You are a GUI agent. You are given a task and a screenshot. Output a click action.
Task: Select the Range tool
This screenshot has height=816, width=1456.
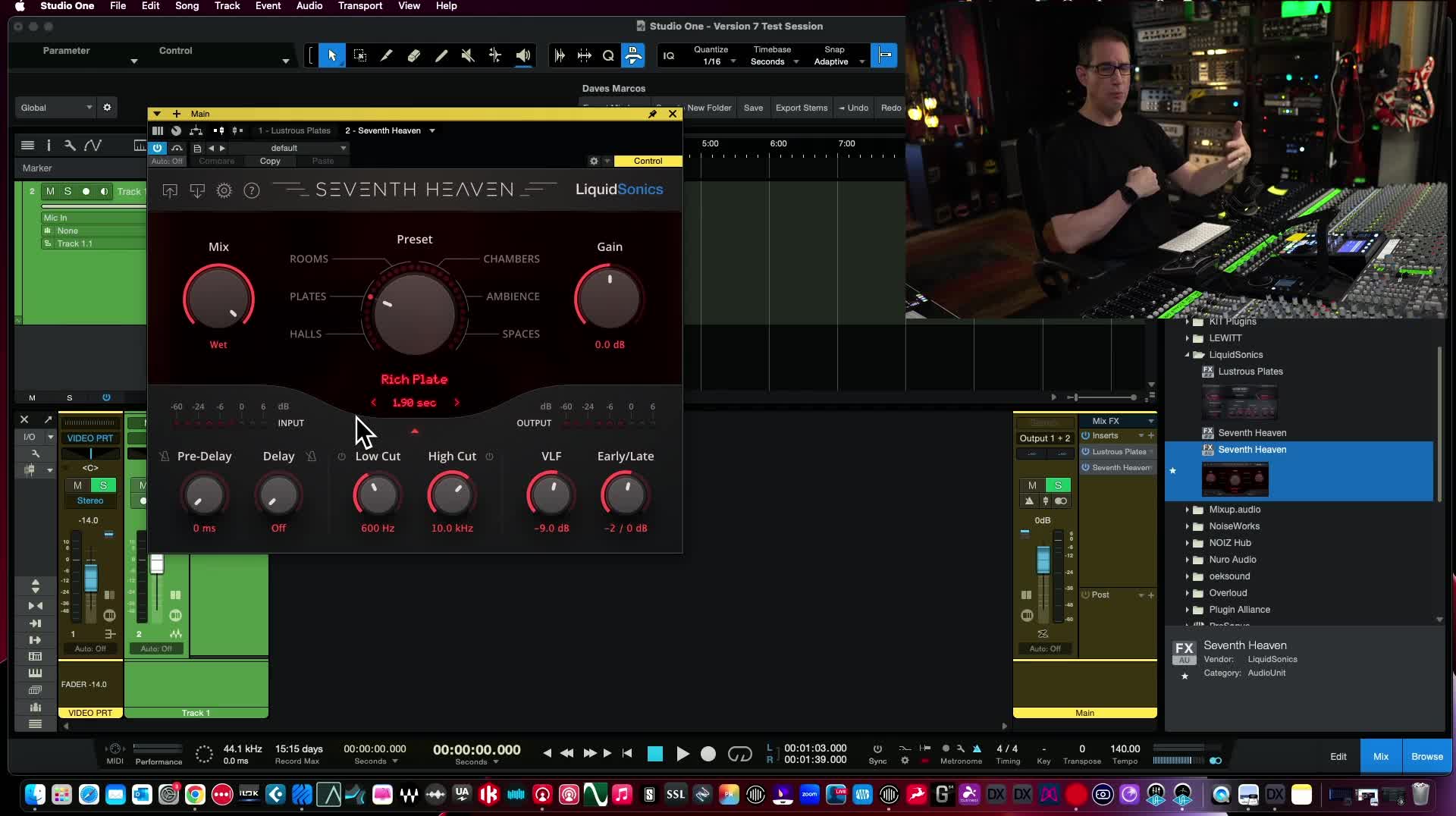[360, 55]
